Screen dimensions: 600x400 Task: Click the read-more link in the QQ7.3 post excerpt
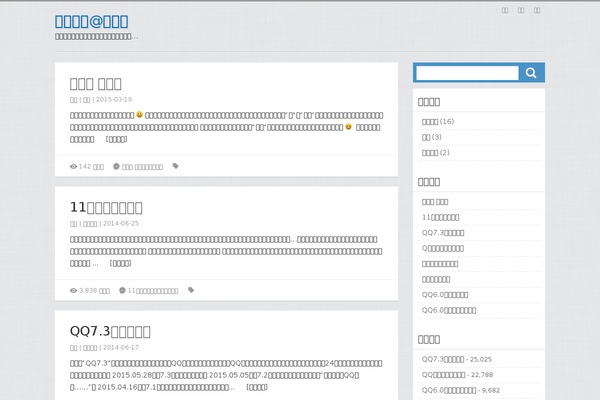coord(257,387)
